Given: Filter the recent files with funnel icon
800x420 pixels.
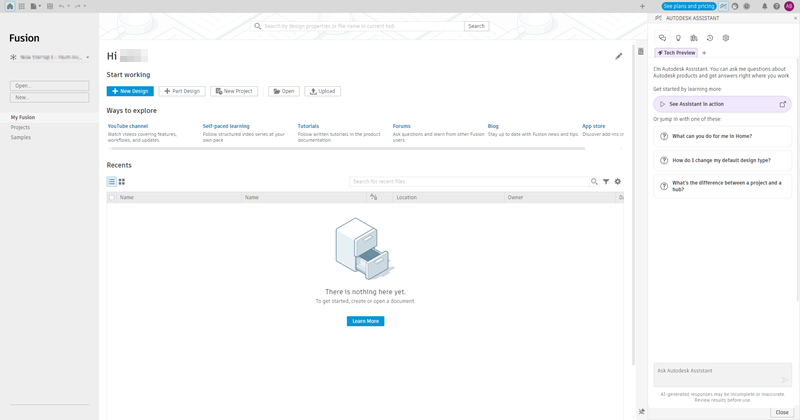Looking at the screenshot, I should pos(606,182).
